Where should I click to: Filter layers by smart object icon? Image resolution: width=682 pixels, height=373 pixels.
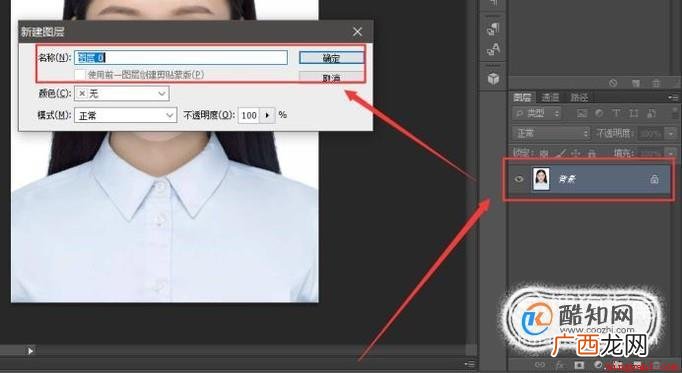pyautogui.click(x=651, y=114)
